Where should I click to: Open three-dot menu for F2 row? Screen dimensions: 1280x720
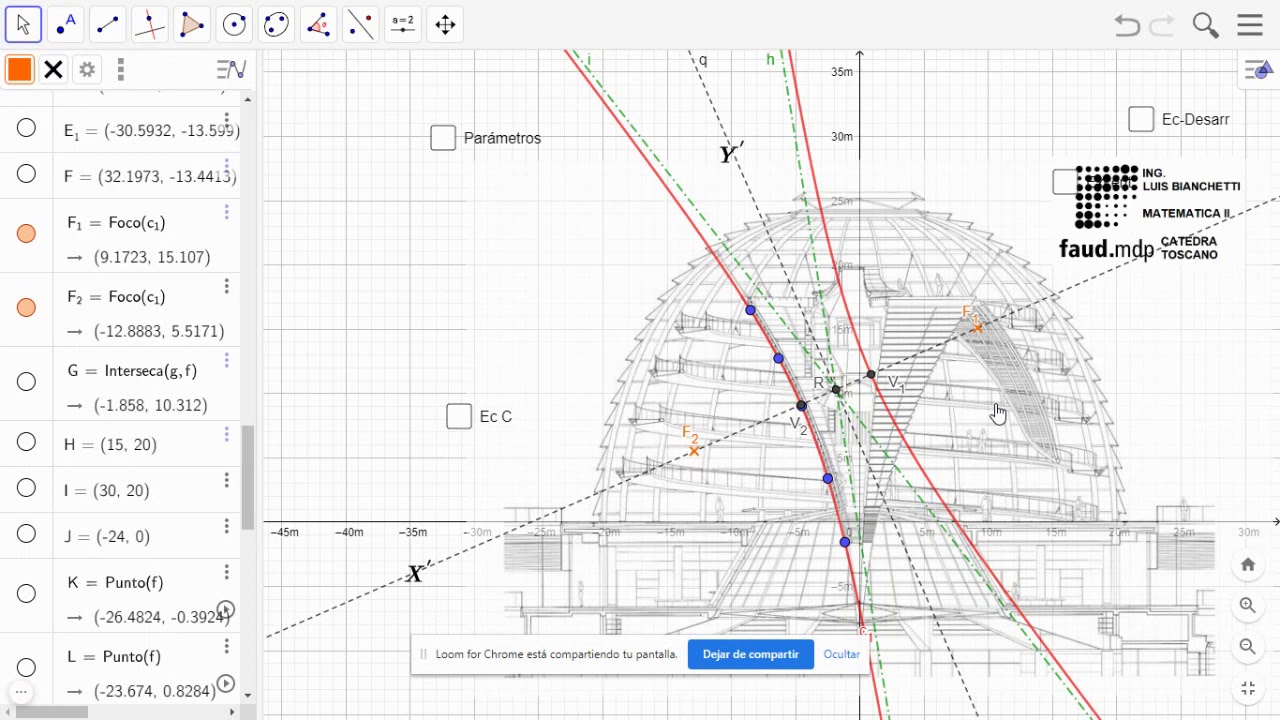point(227,286)
